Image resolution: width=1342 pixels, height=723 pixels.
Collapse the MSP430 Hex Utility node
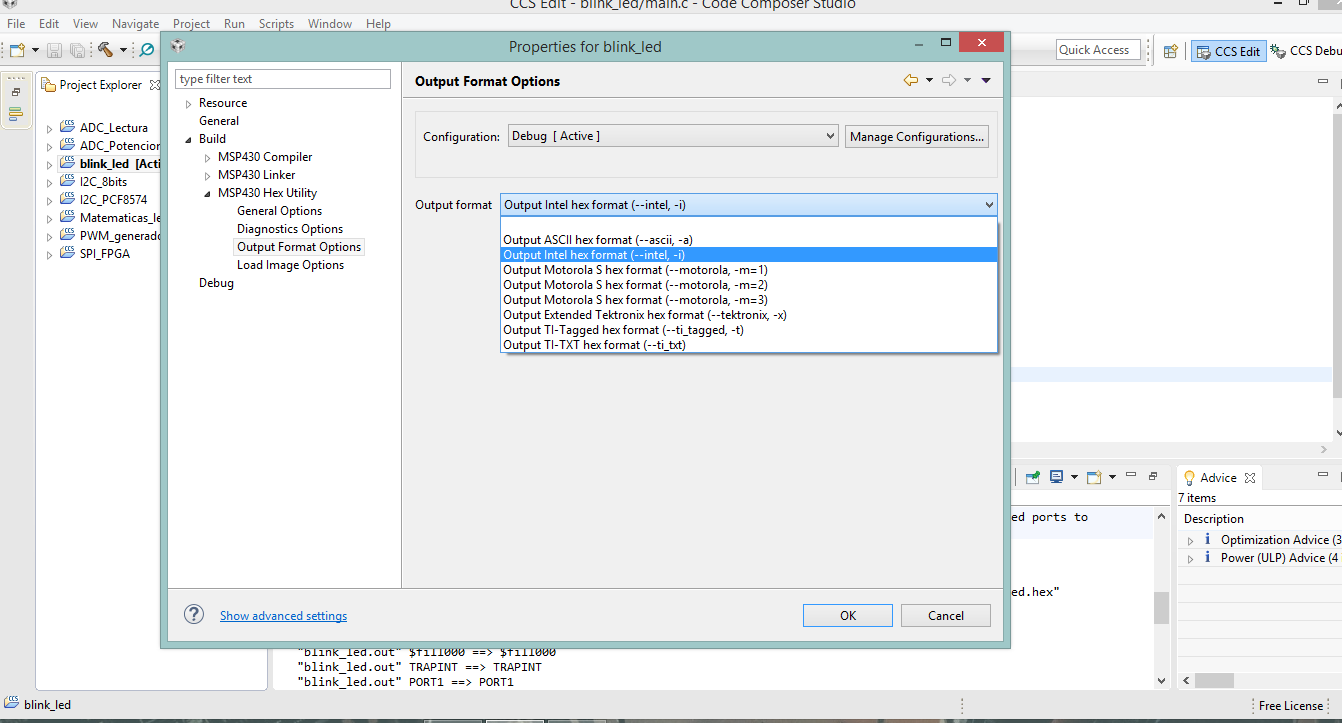(207, 194)
